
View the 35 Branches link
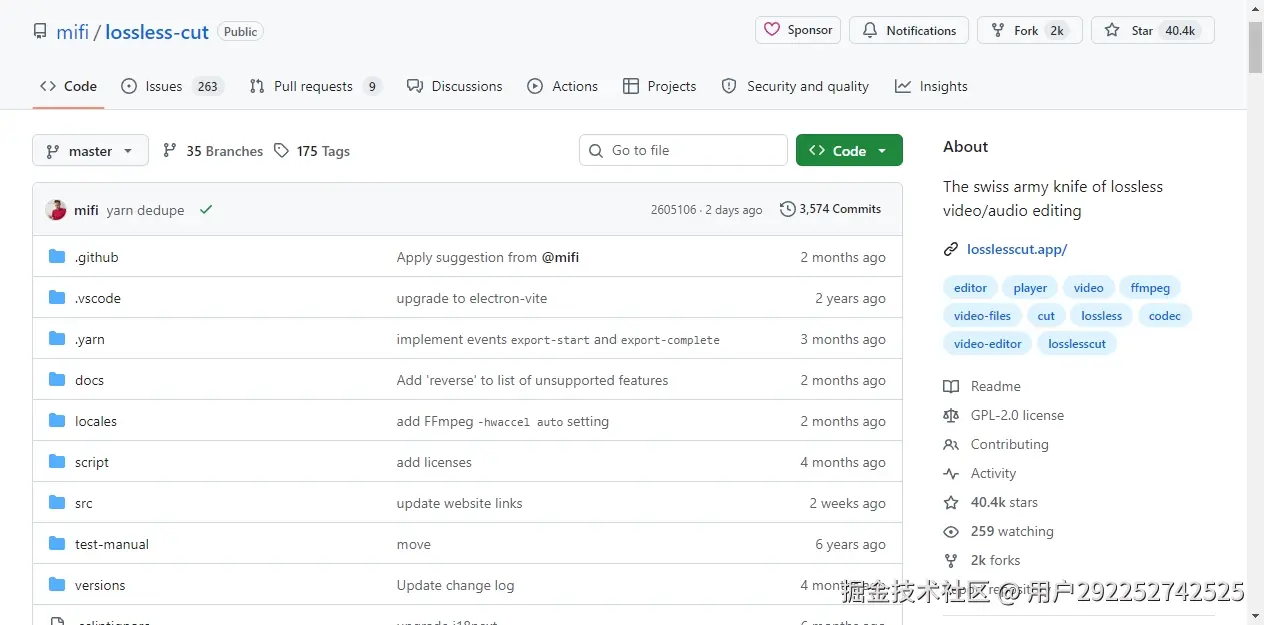(213, 151)
